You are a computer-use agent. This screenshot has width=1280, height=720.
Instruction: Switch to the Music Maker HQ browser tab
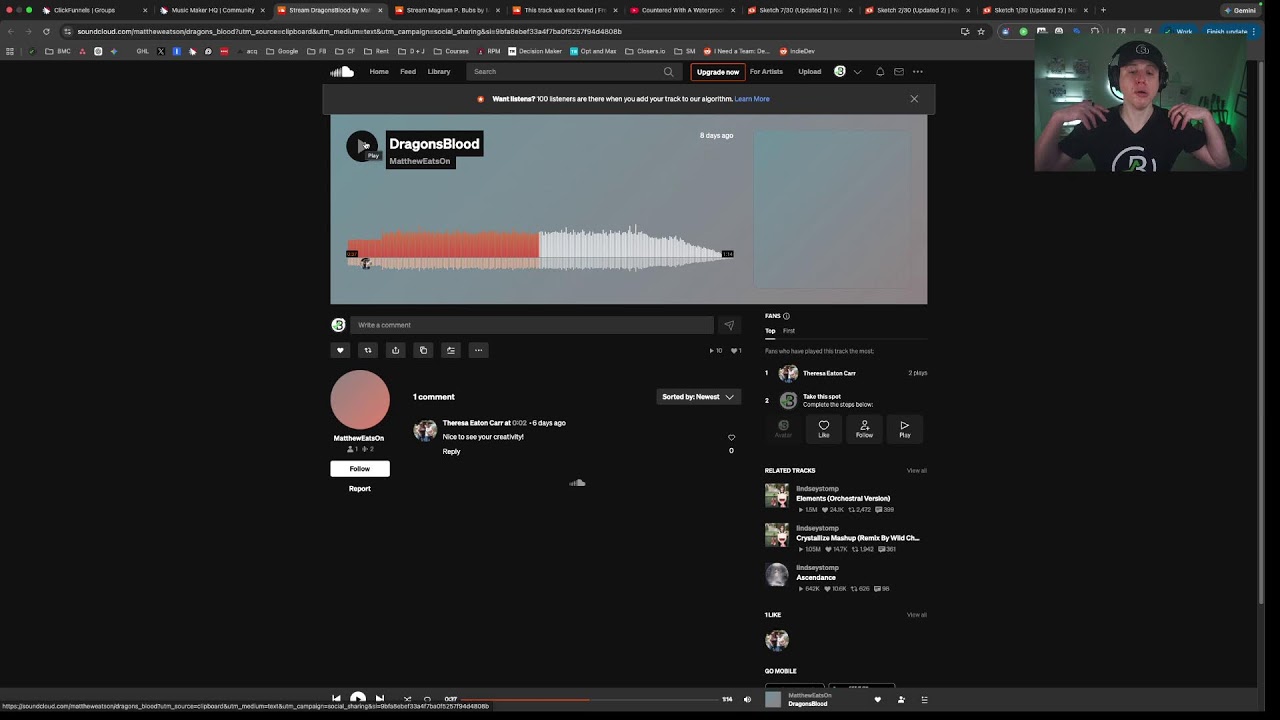tap(213, 10)
